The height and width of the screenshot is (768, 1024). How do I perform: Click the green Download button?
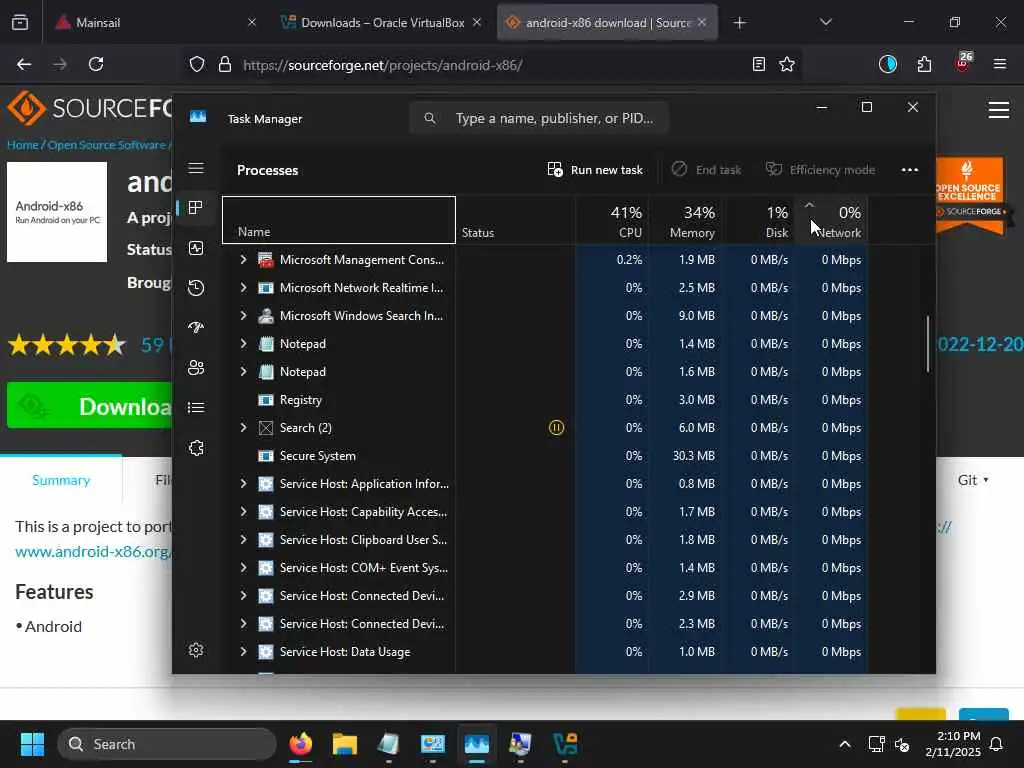click(x=89, y=406)
